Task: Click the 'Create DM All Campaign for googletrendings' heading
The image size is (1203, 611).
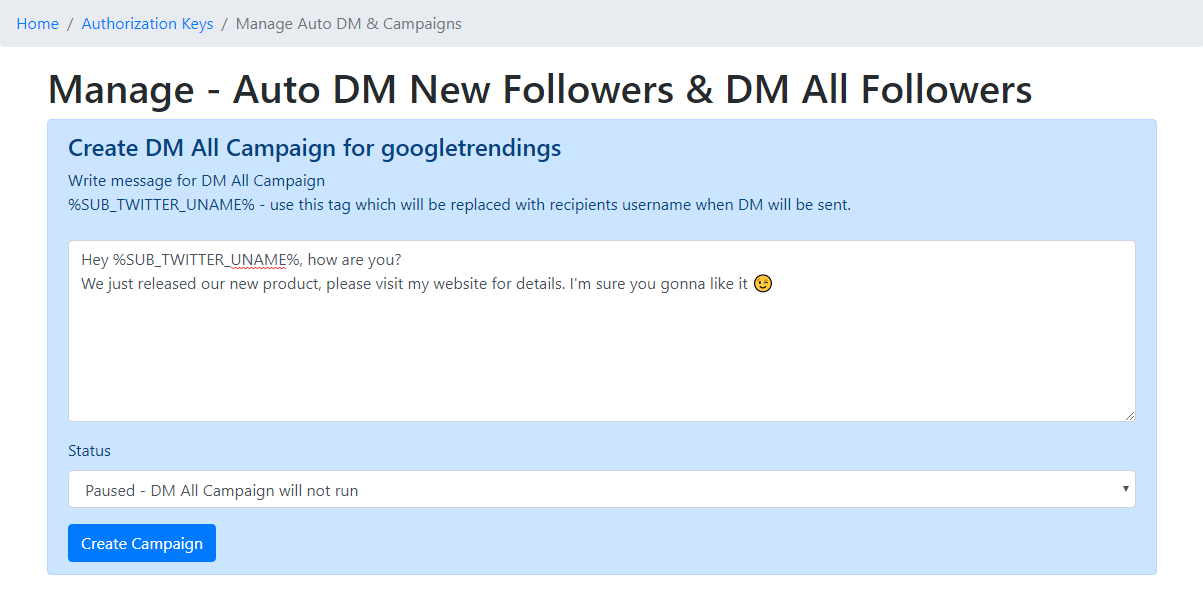Action: (x=315, y=148)
